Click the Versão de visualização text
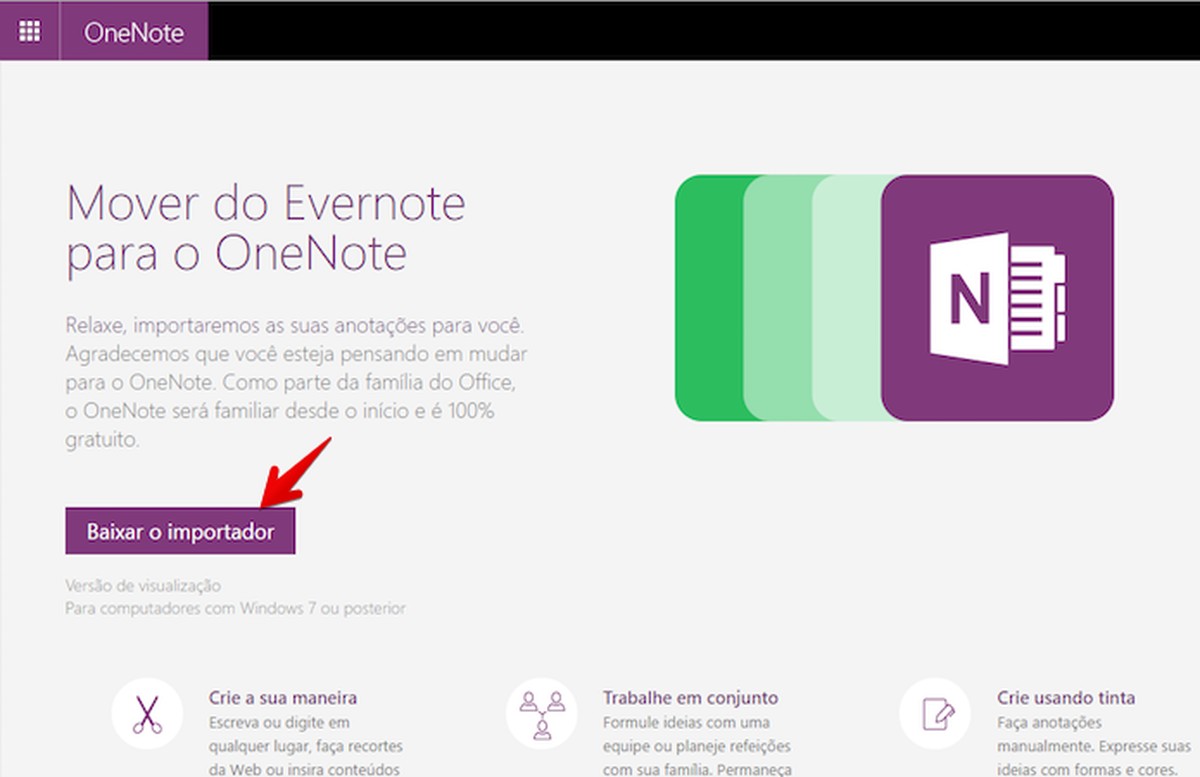Screen dimensions: 1200x777 pos(143,586)
